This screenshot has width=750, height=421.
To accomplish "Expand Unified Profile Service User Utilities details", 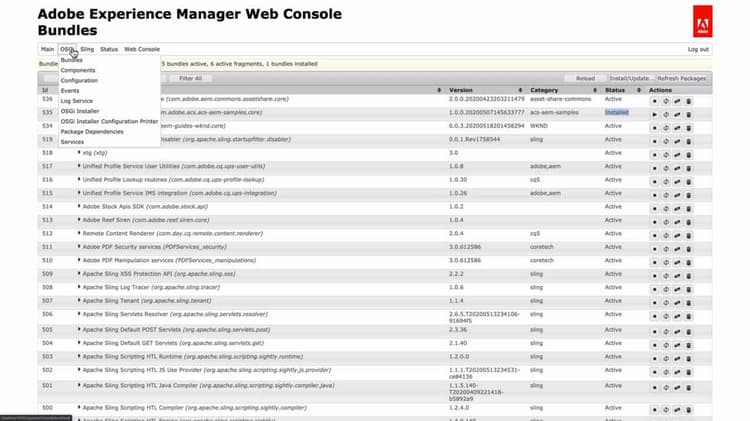I will (79, 166).
